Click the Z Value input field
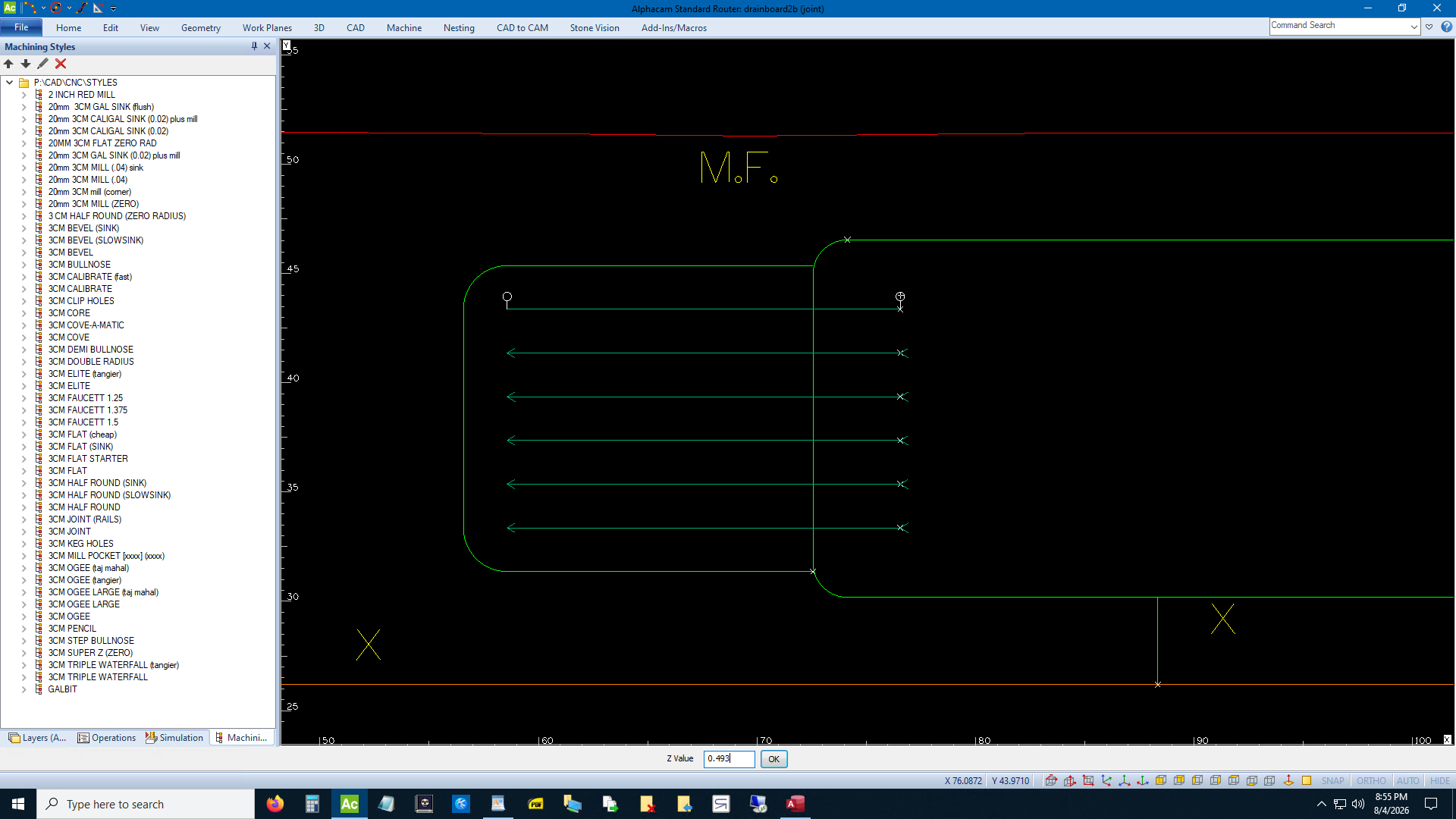This screenshot has width=1456, height=819. (729, 758)
